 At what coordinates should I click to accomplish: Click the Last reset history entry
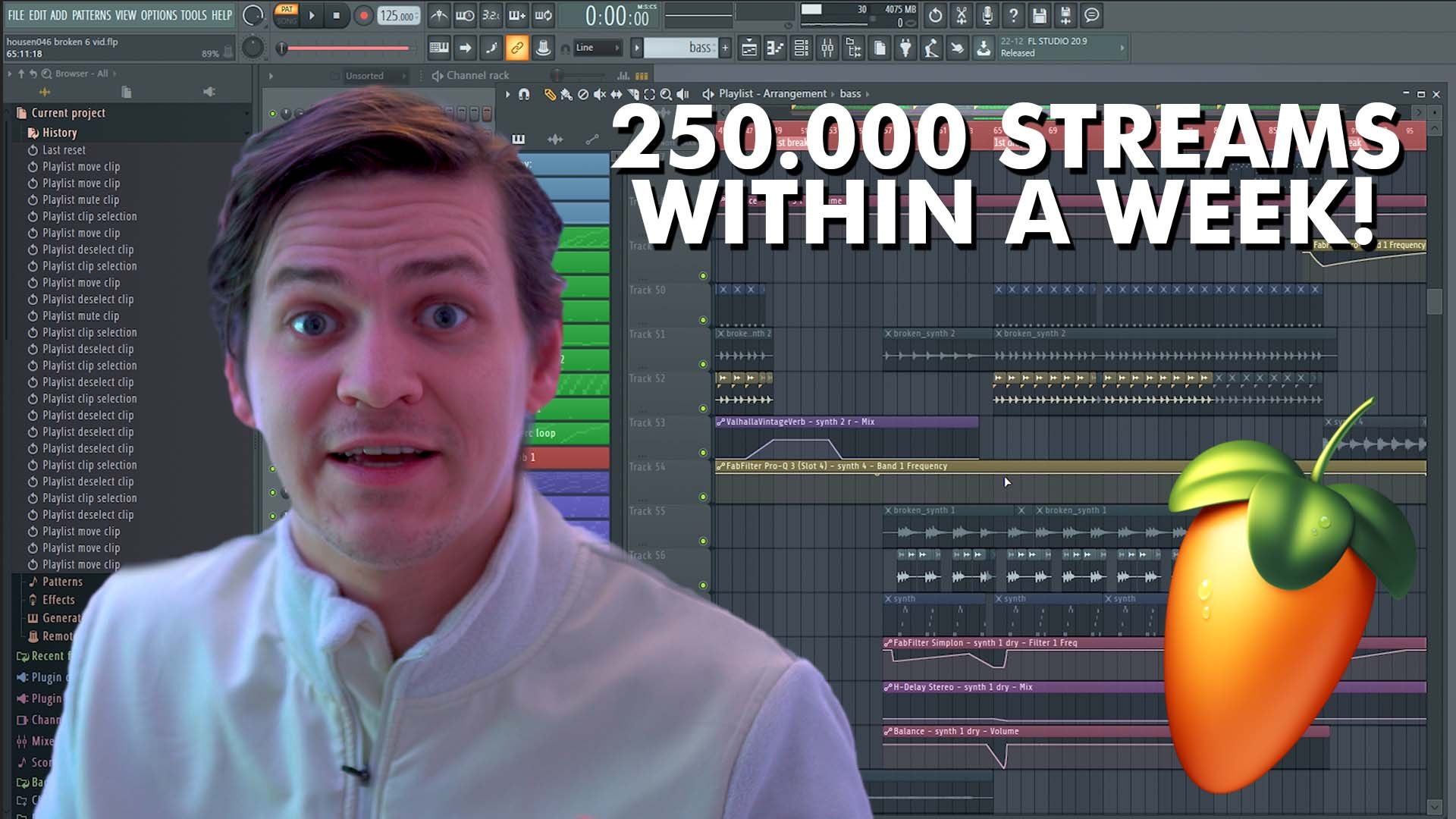click(64, 150)
